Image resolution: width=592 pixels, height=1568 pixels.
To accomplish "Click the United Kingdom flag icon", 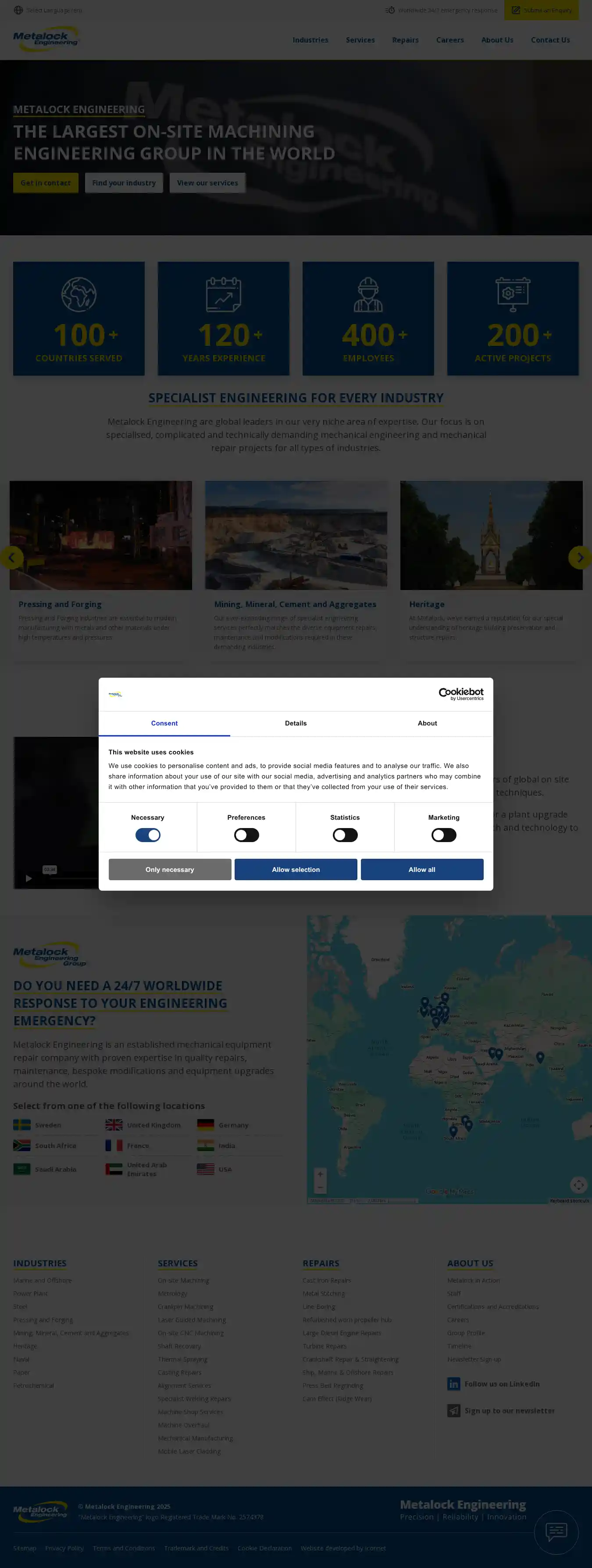I will [x=114, y=1125].
